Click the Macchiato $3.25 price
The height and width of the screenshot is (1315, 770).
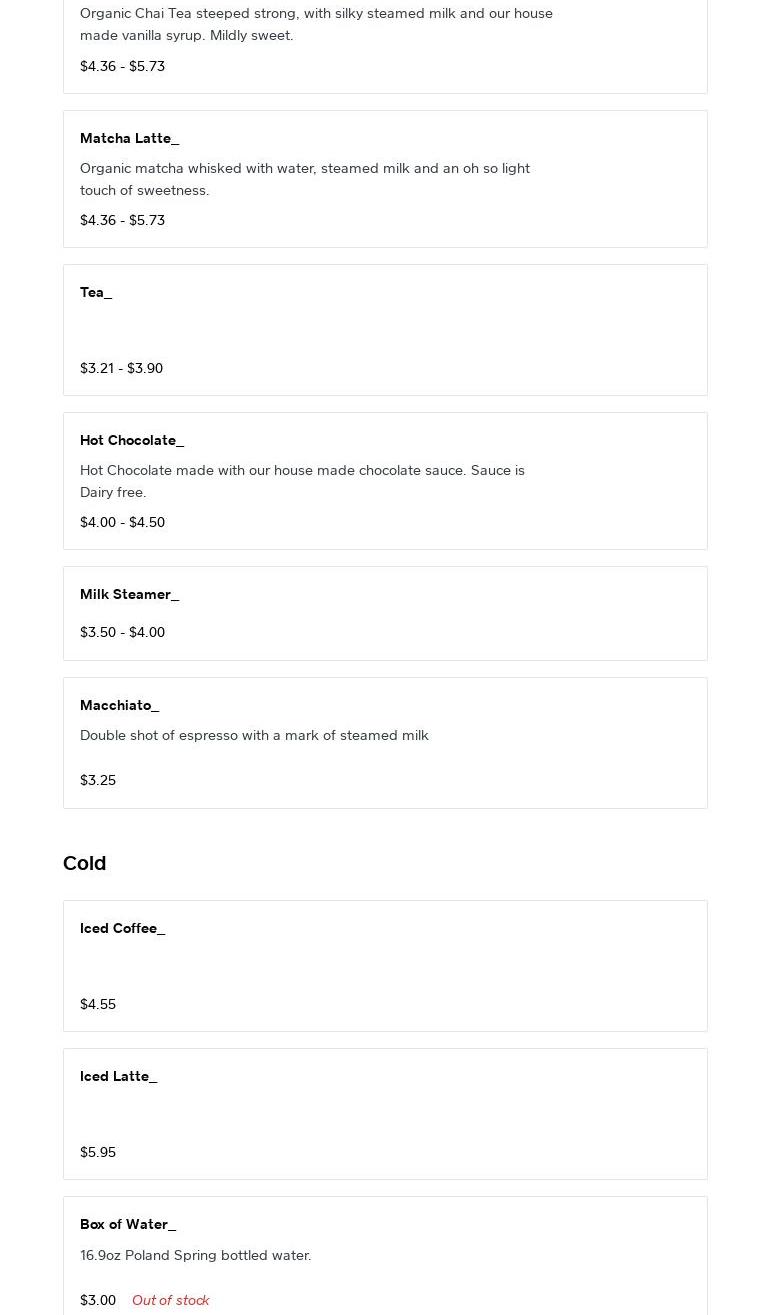coord(98,780)
